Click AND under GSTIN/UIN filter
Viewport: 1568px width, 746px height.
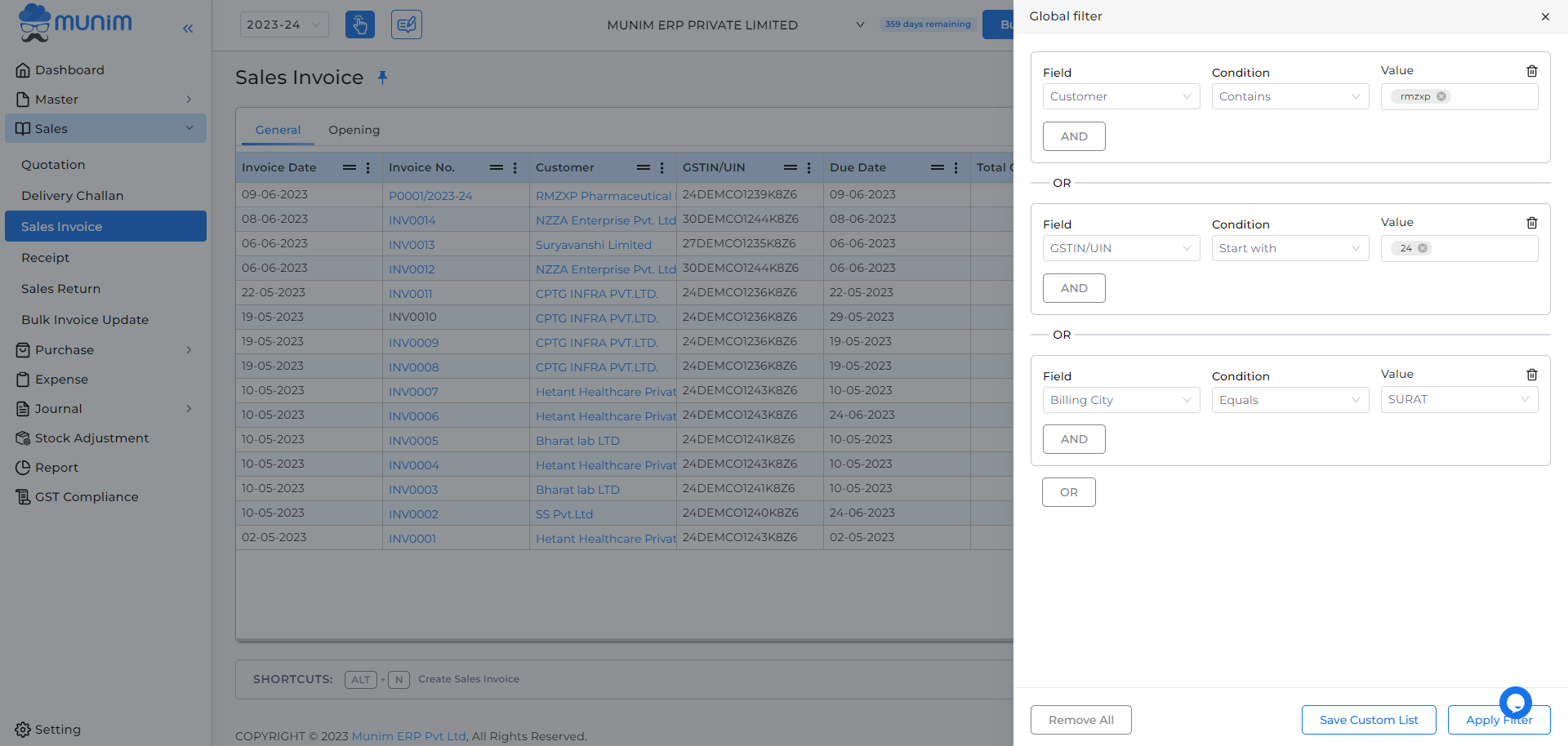point(1074,288)
